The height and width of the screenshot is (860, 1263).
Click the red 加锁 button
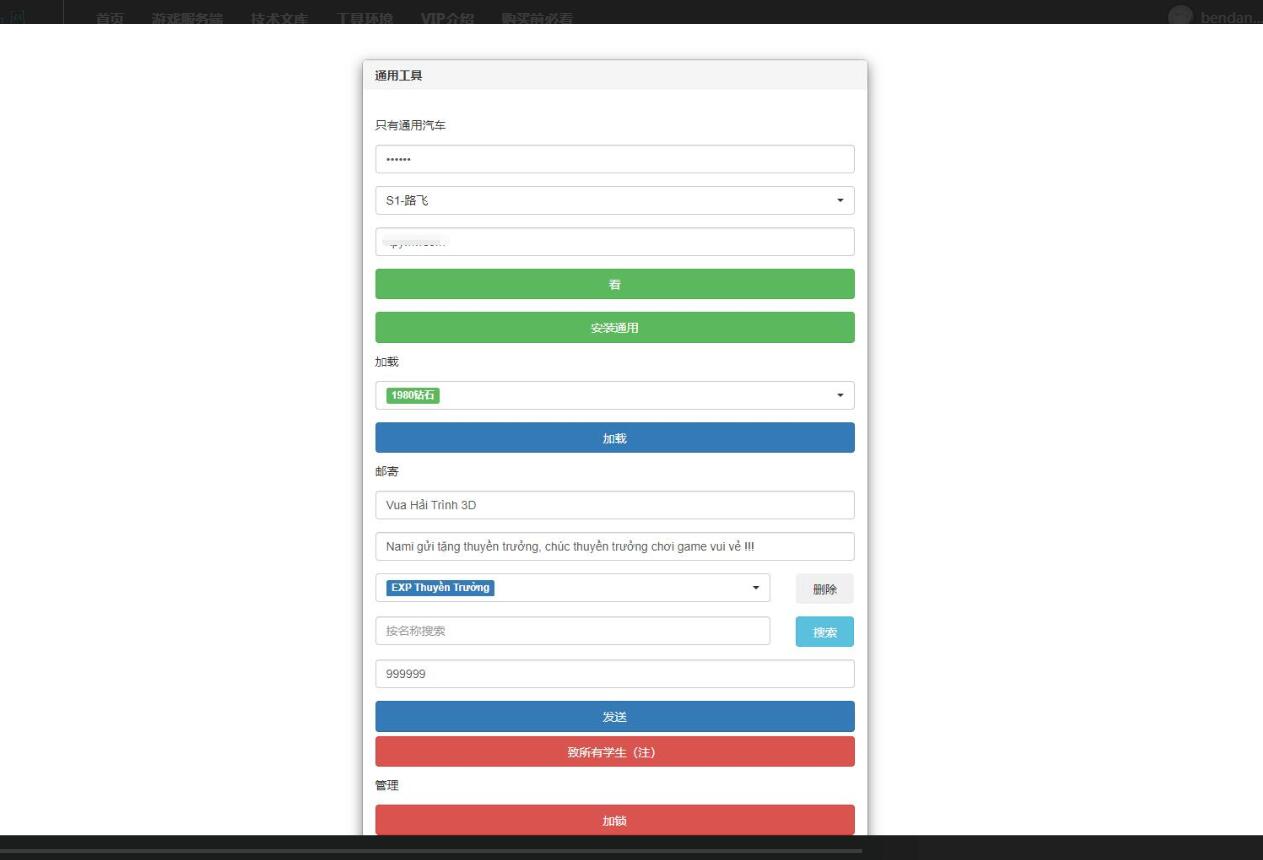614,820
